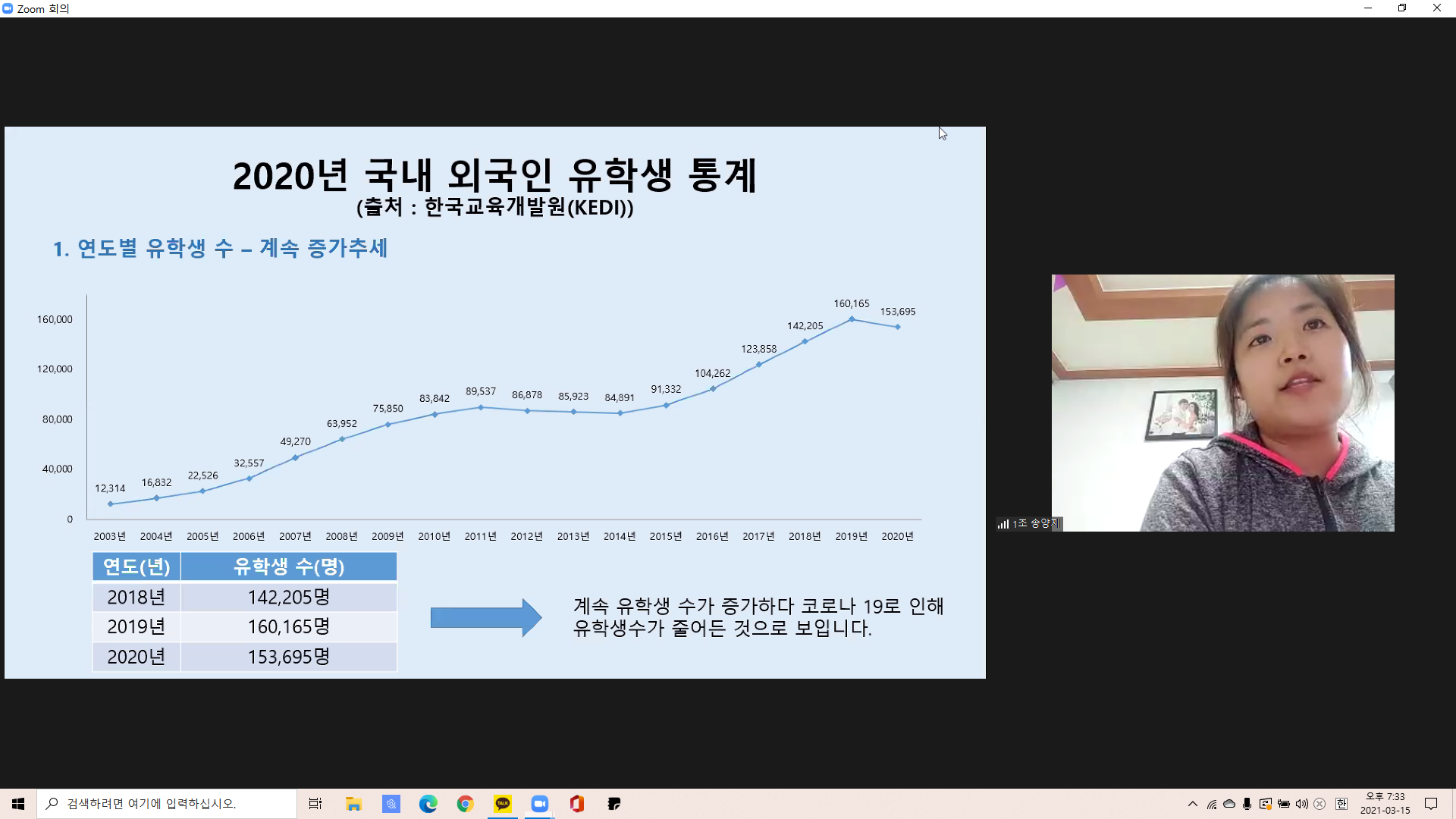This screenshot has height=819, width=1456.
Task: Click the Zoom taskbar icon
Action: coord(540,804)
